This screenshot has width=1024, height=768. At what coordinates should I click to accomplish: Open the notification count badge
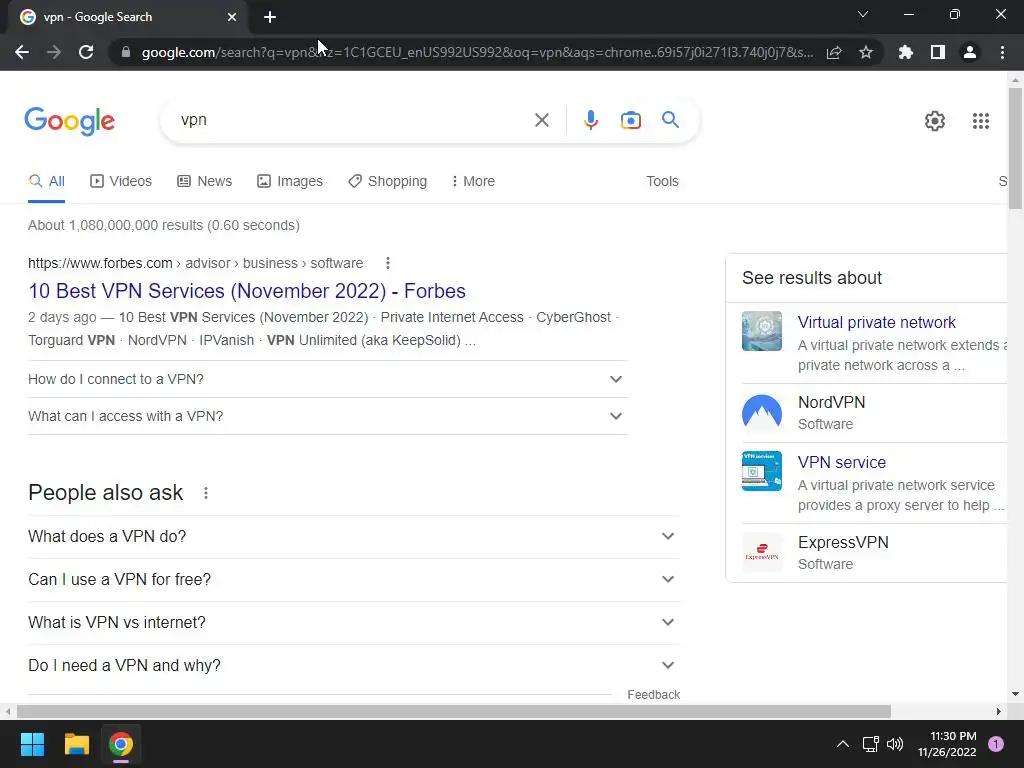pyautogui.click(x=996, y=744)
